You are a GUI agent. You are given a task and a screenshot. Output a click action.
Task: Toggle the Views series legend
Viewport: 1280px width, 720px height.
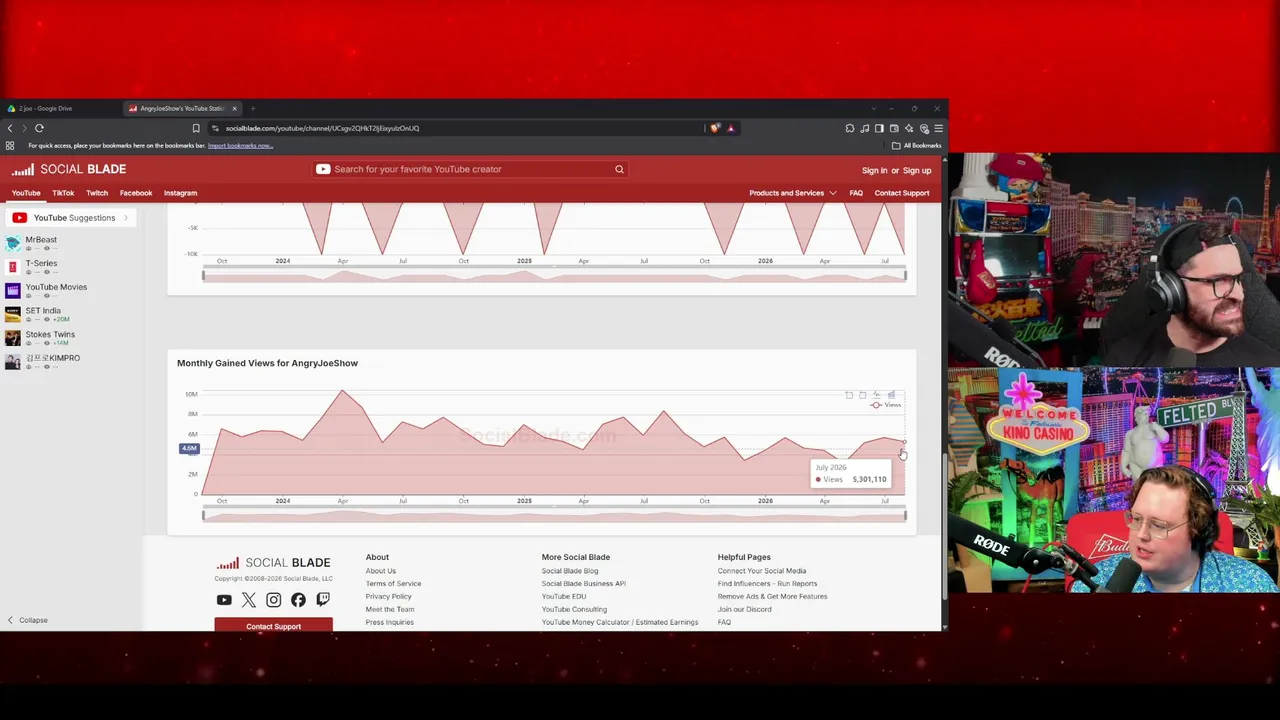(x=886, y=405)
